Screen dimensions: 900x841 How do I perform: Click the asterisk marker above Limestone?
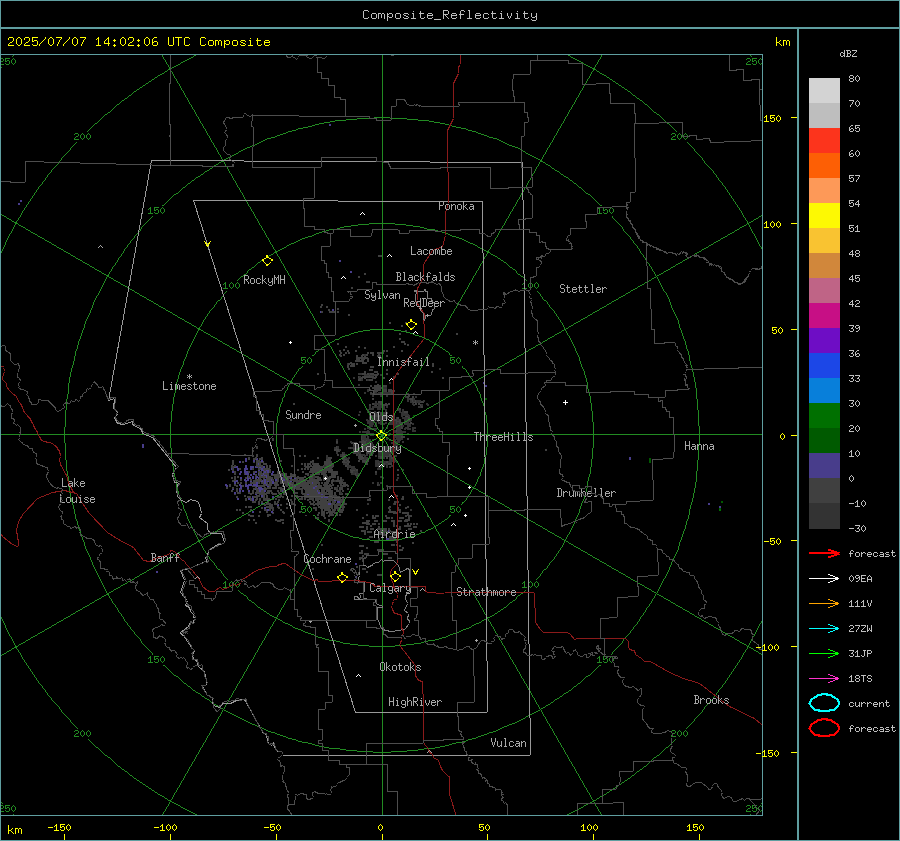pyautogui.click(x=189, y=377)
